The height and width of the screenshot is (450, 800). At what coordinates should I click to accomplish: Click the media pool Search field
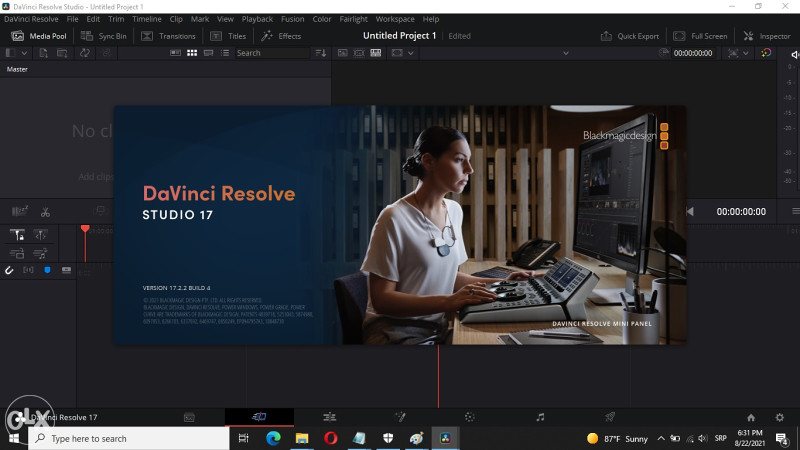point(272,53)
